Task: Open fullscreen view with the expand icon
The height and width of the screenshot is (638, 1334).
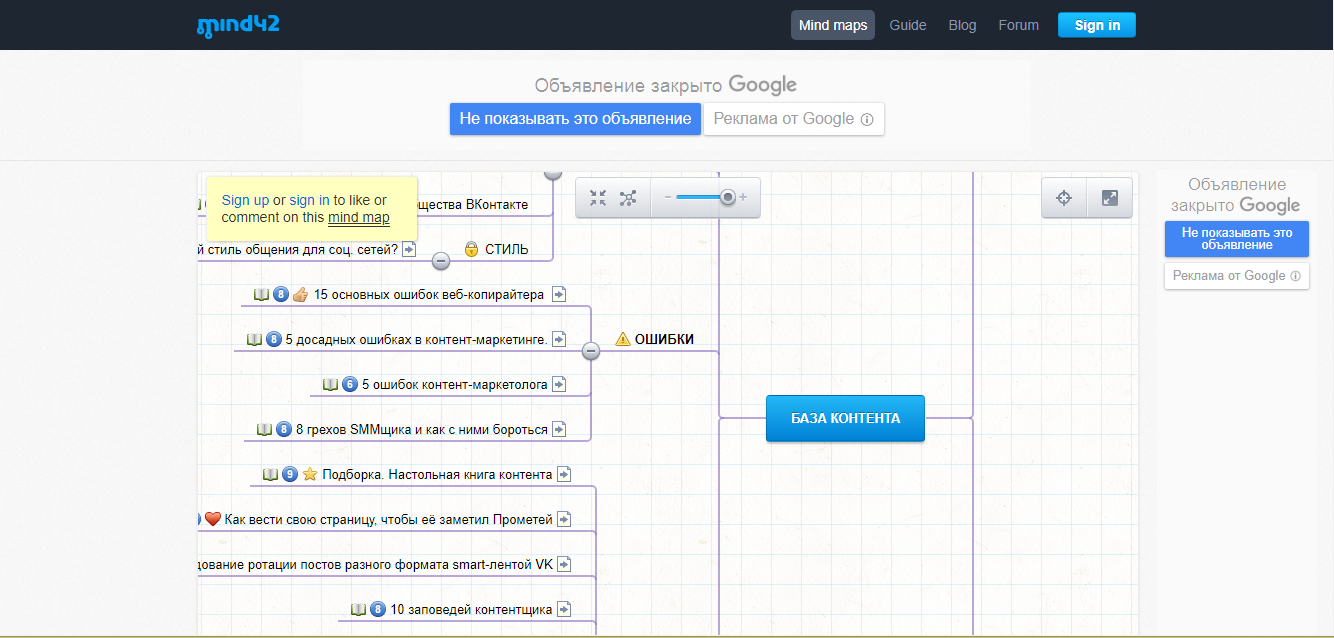Action: (x=1109, y=198)
